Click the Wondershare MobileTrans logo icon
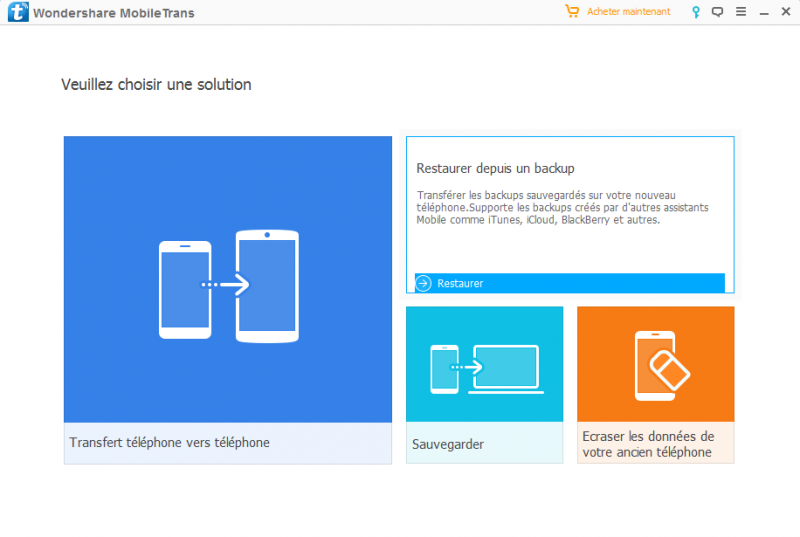The width and height of the screenshot is (800, 537). [x=18, y=12]
